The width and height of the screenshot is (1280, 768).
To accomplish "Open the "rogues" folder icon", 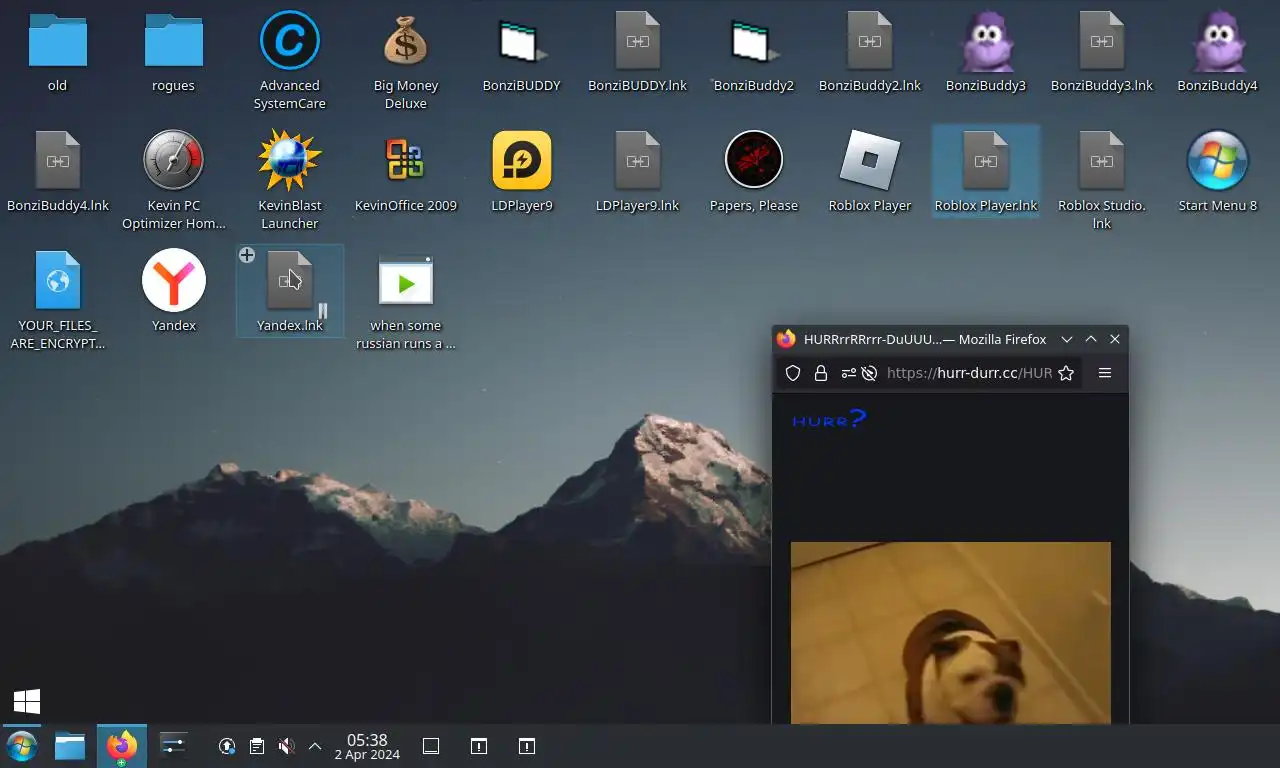I will point(173,41).
